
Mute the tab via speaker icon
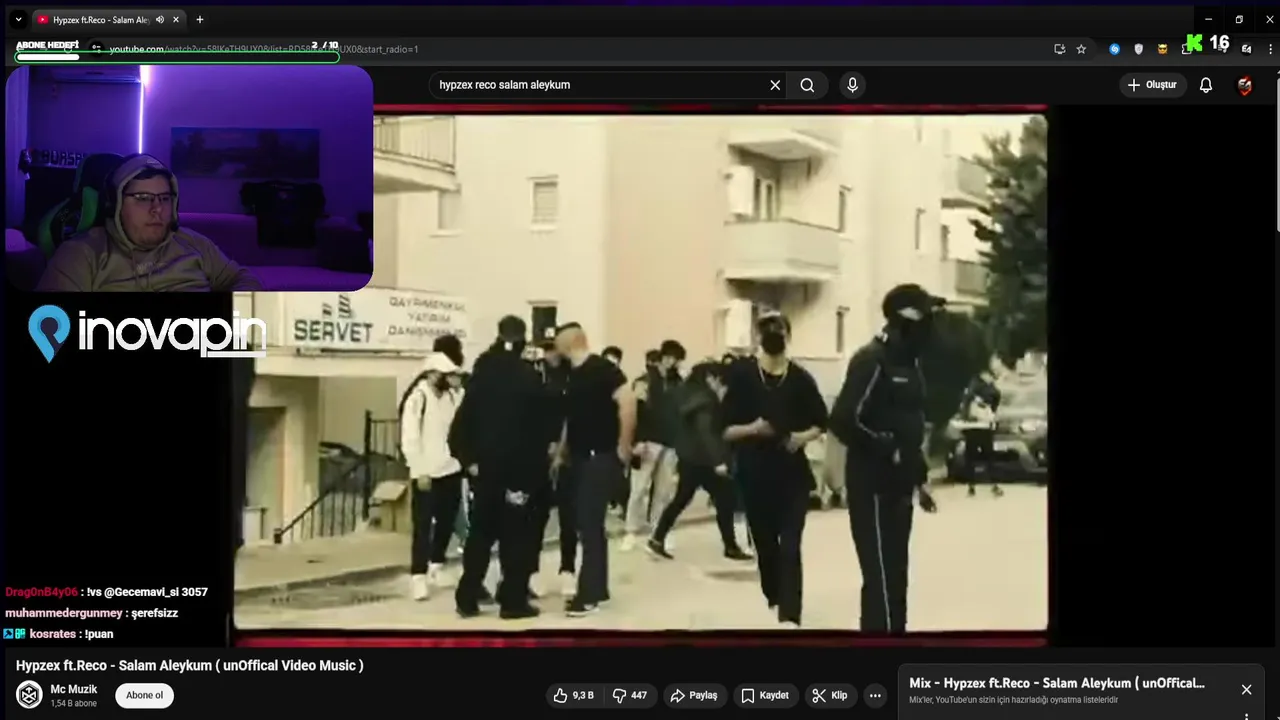pos(160,19)
